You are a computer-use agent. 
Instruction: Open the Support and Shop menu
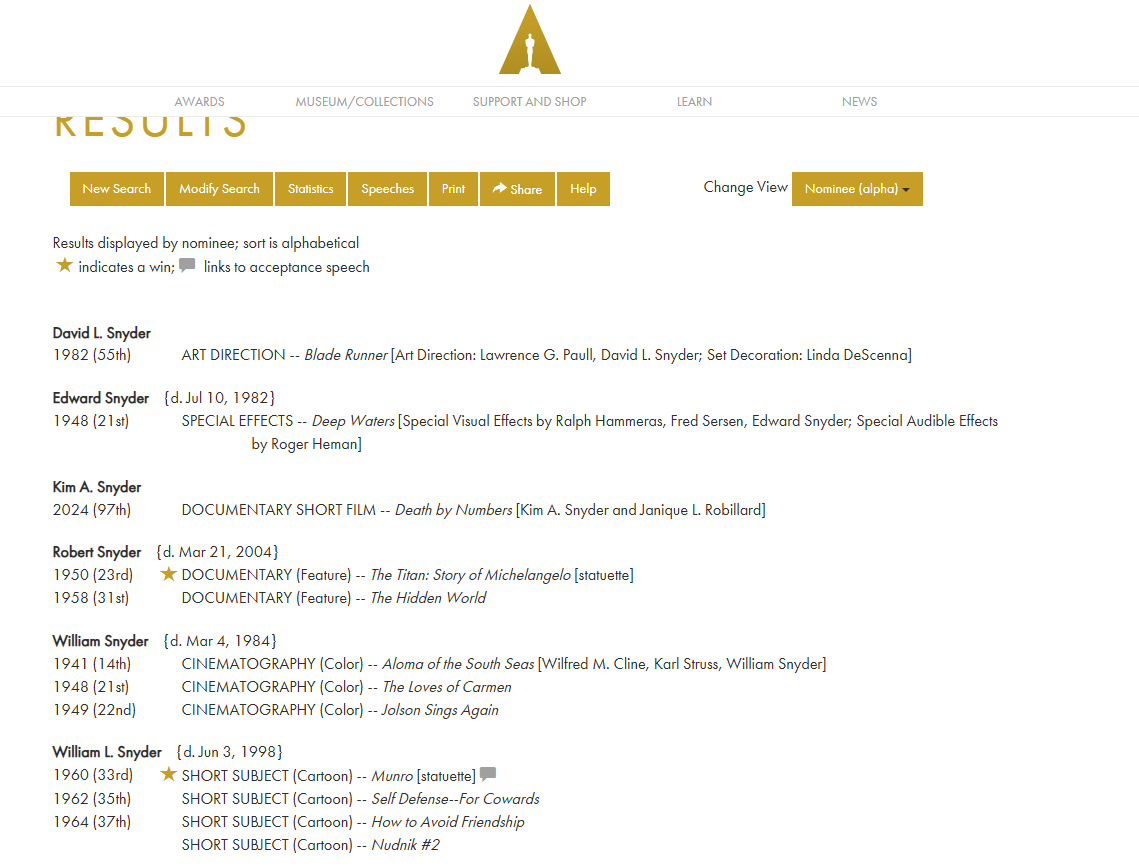pyautogui.click(x=530, y=102)
